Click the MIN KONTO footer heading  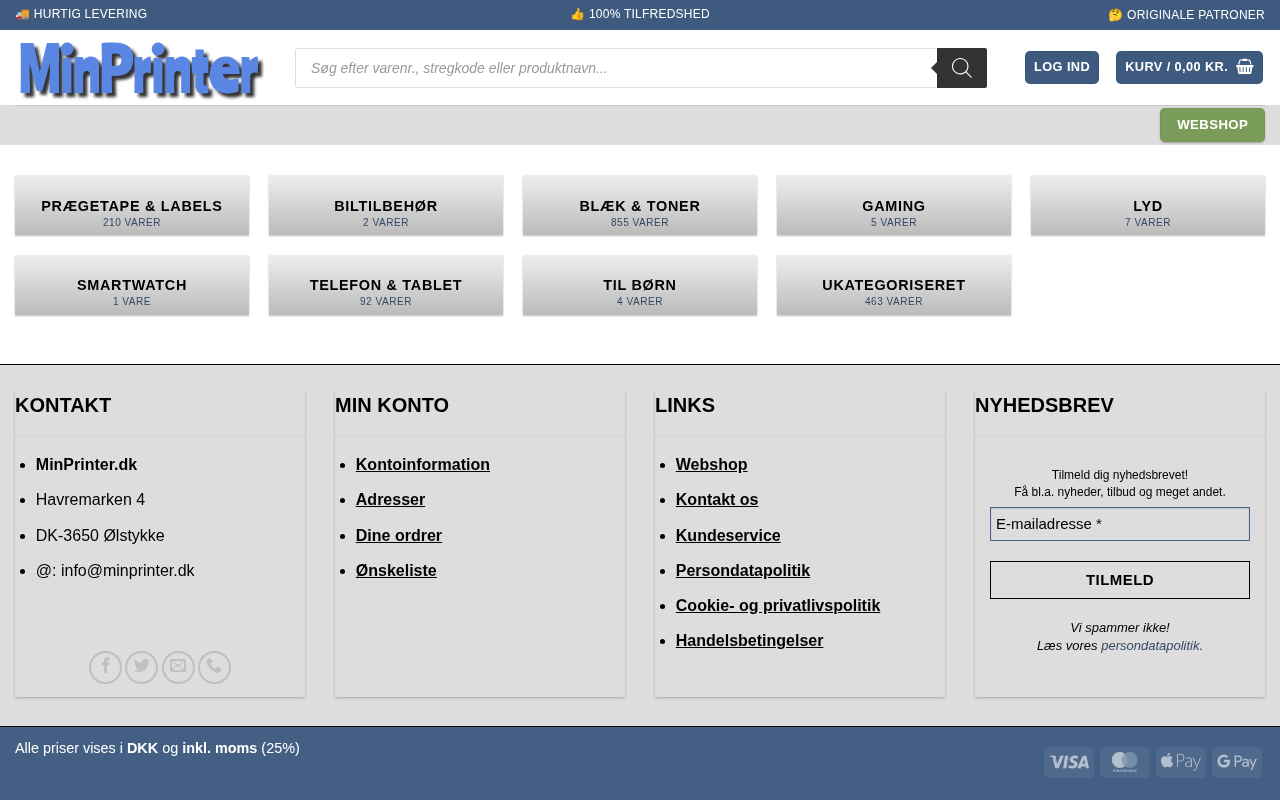click(392, 405)
